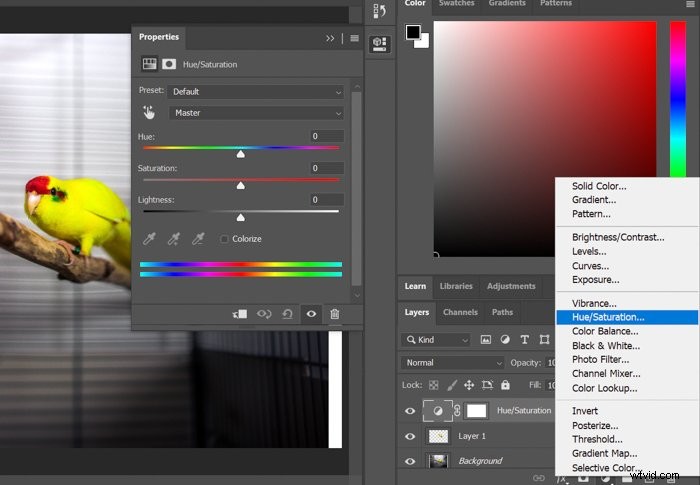Open the Master channel dropdown
700x485 pixels.
point(256,113)
